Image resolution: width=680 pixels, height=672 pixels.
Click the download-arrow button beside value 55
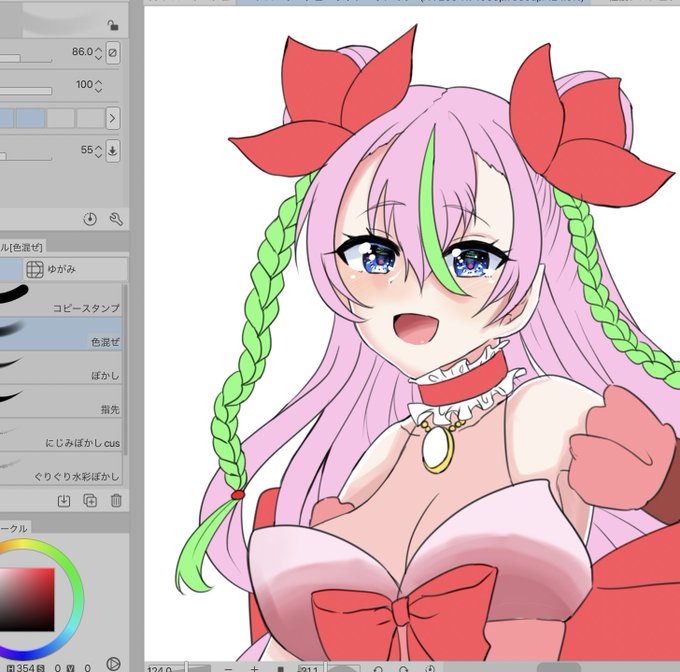point(113,150)
